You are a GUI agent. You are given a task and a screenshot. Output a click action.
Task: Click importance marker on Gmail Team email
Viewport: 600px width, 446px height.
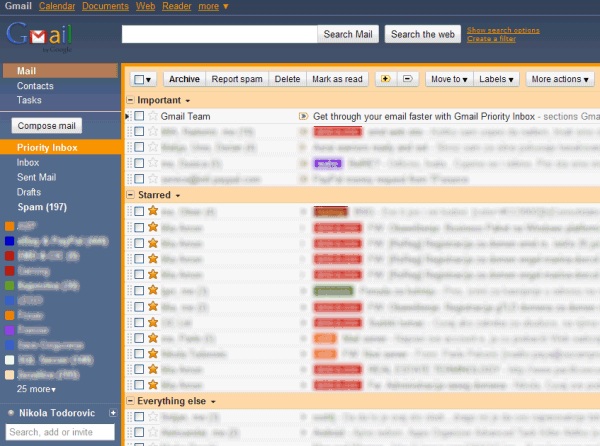(x=303, y=116)
